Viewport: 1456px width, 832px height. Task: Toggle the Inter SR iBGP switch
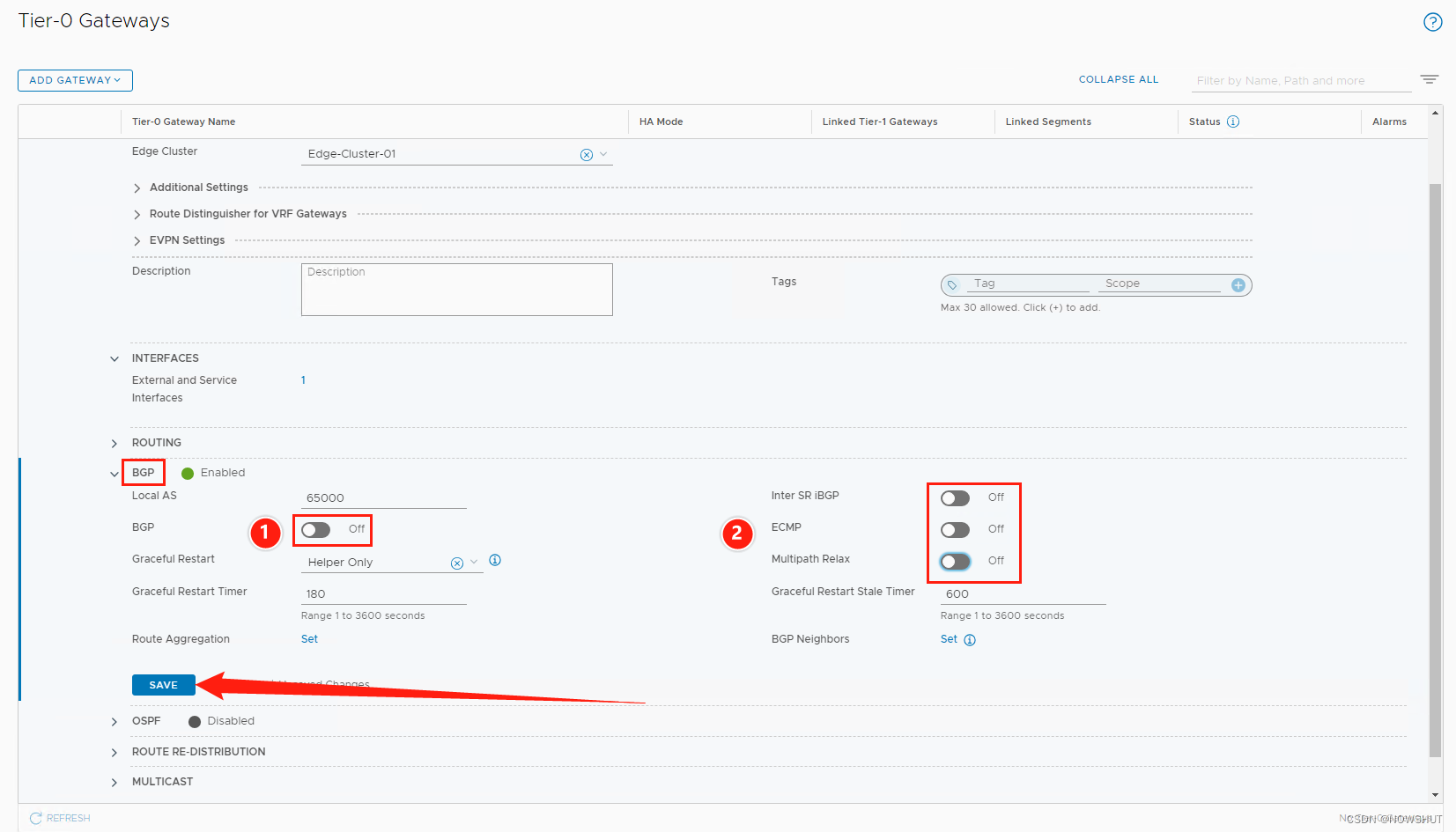click(x=955, y=498)
